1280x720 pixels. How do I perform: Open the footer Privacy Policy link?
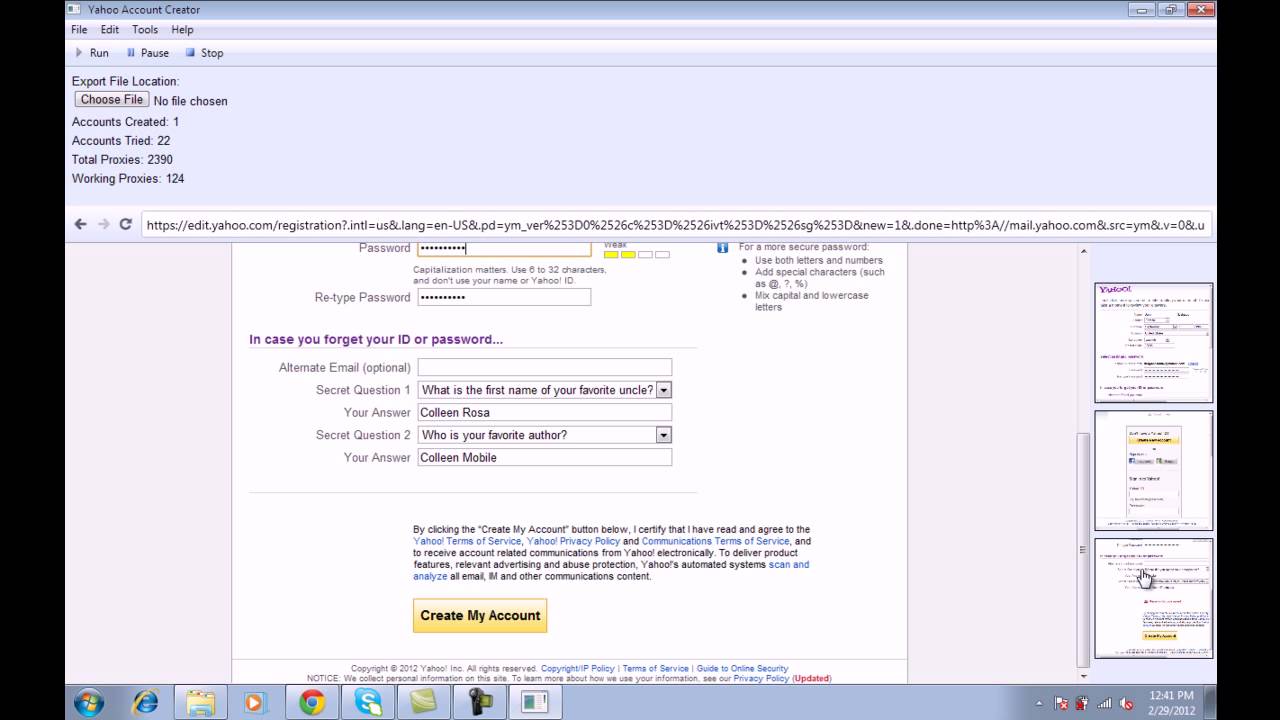[761, 679]
